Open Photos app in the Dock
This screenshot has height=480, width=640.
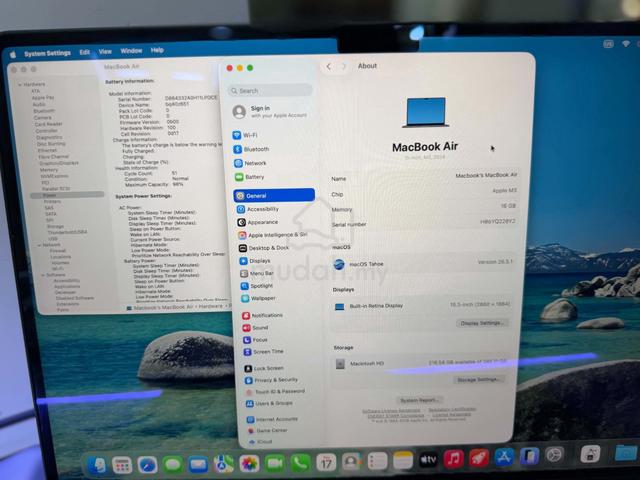click(x=249, y=463)
